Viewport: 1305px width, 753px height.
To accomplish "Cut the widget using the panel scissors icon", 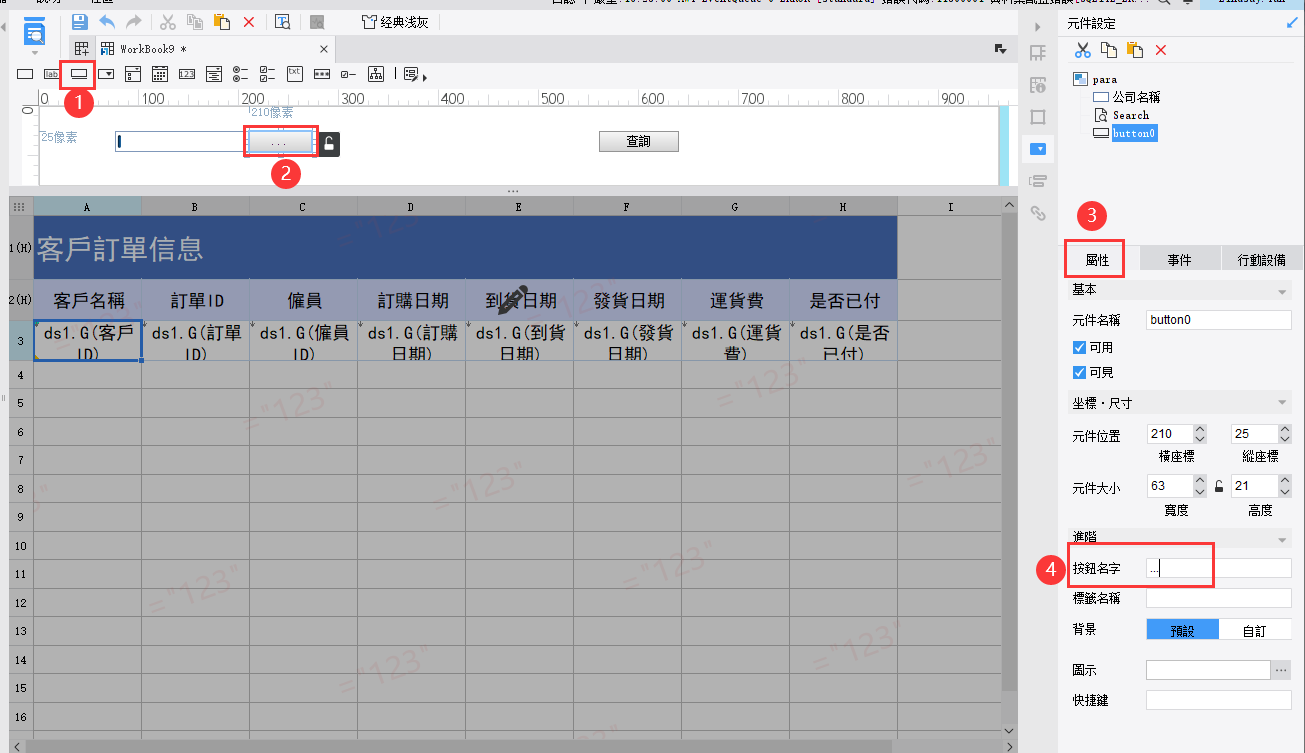I will point(1083,50).
